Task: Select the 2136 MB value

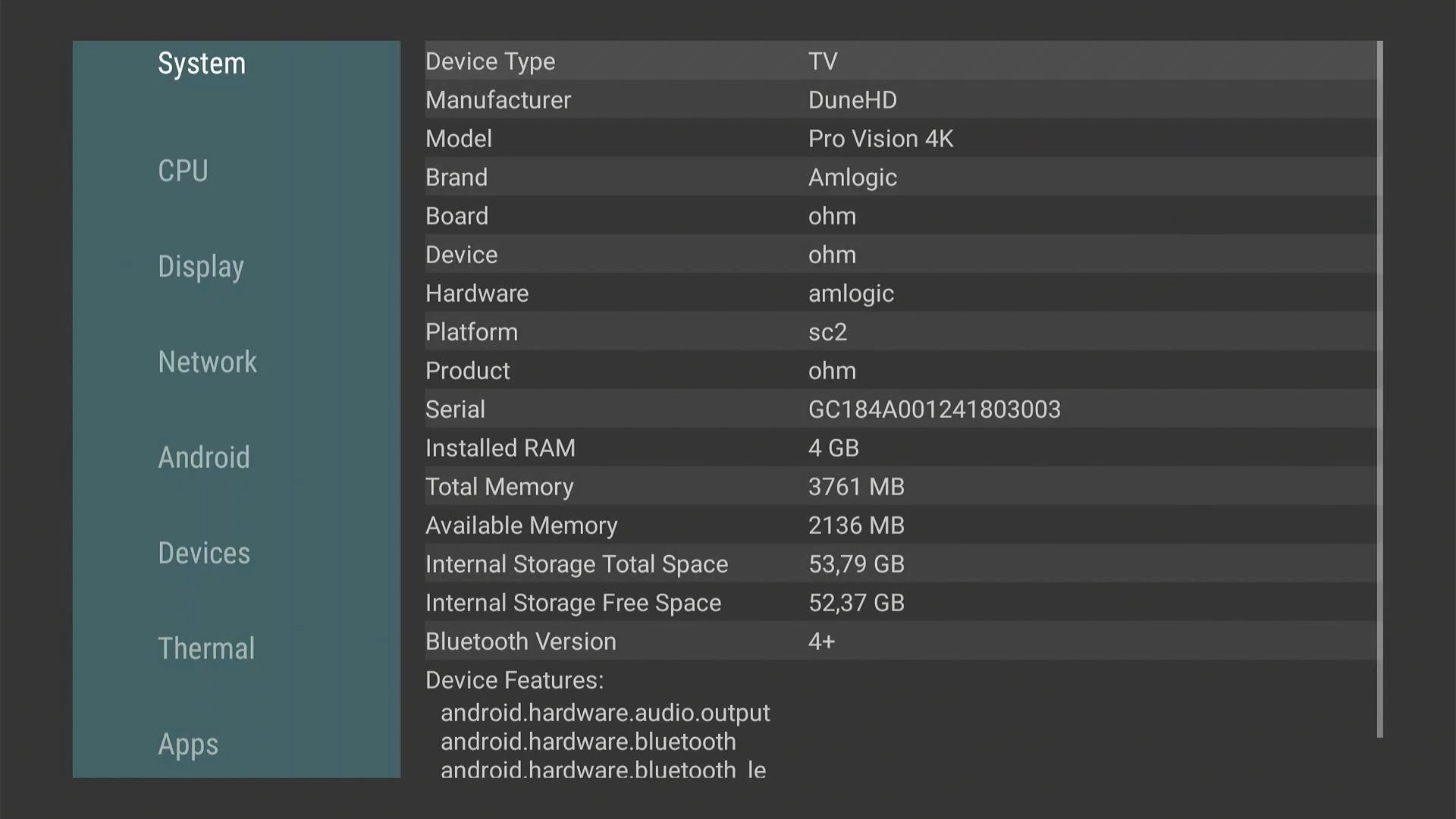Action: pos(856,526)
